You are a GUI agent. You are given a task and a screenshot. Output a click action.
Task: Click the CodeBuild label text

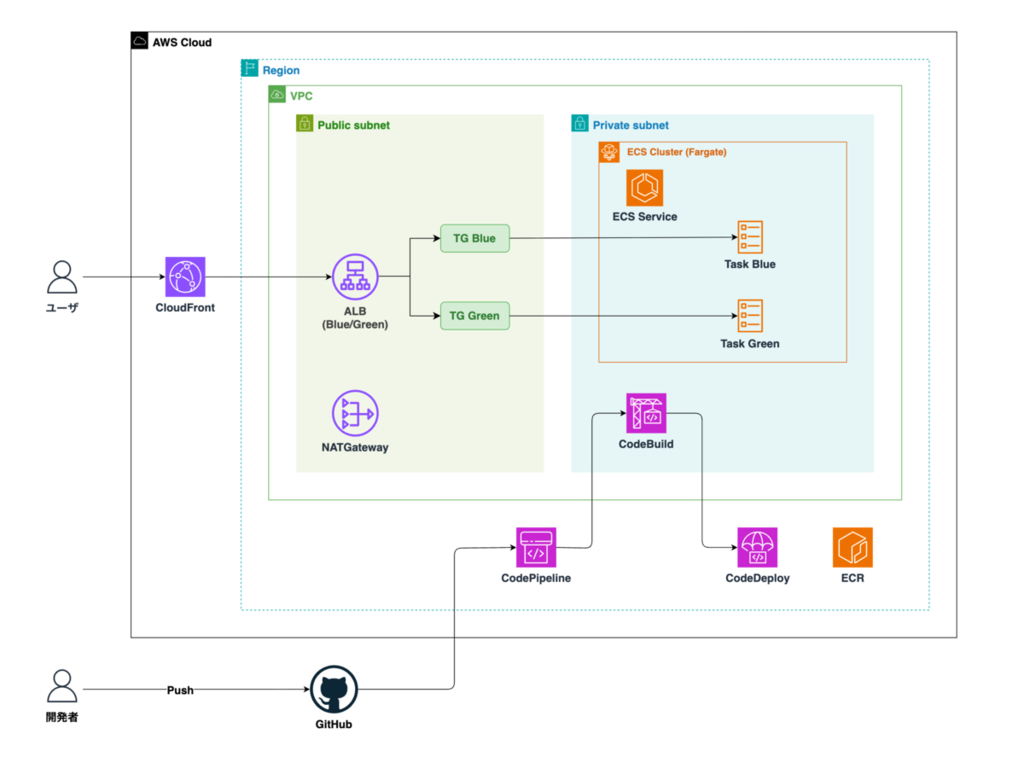coord(646,444)
